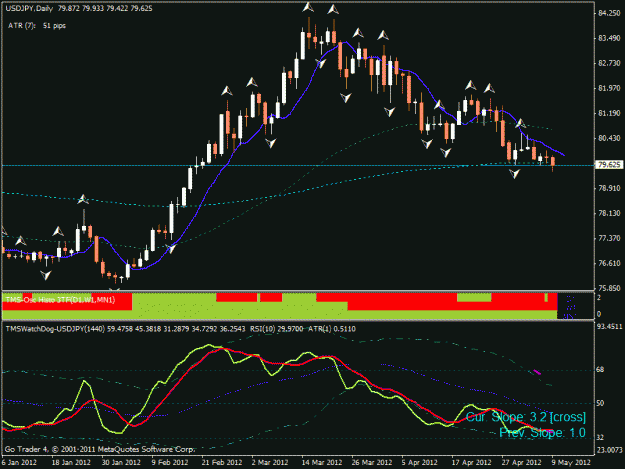Screen dimensions: 625x469
Task: Click the 80.430 price axis label
Action: 609,138
